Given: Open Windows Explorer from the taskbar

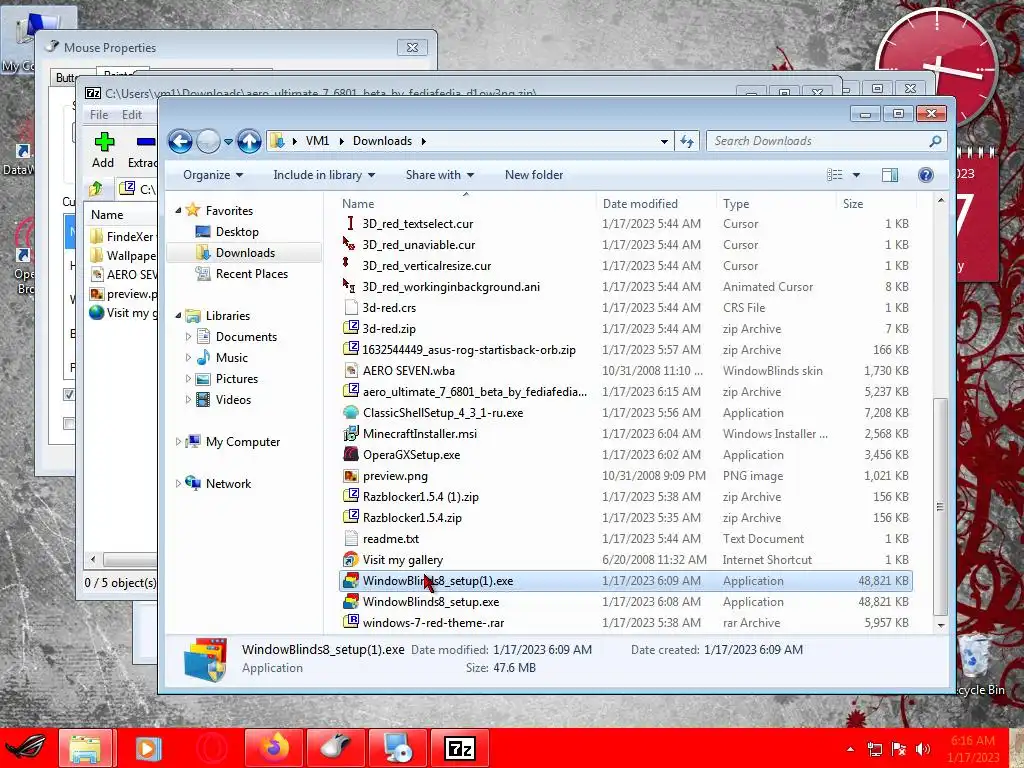Looking at the screenshot, I should (x=86, y=748).
